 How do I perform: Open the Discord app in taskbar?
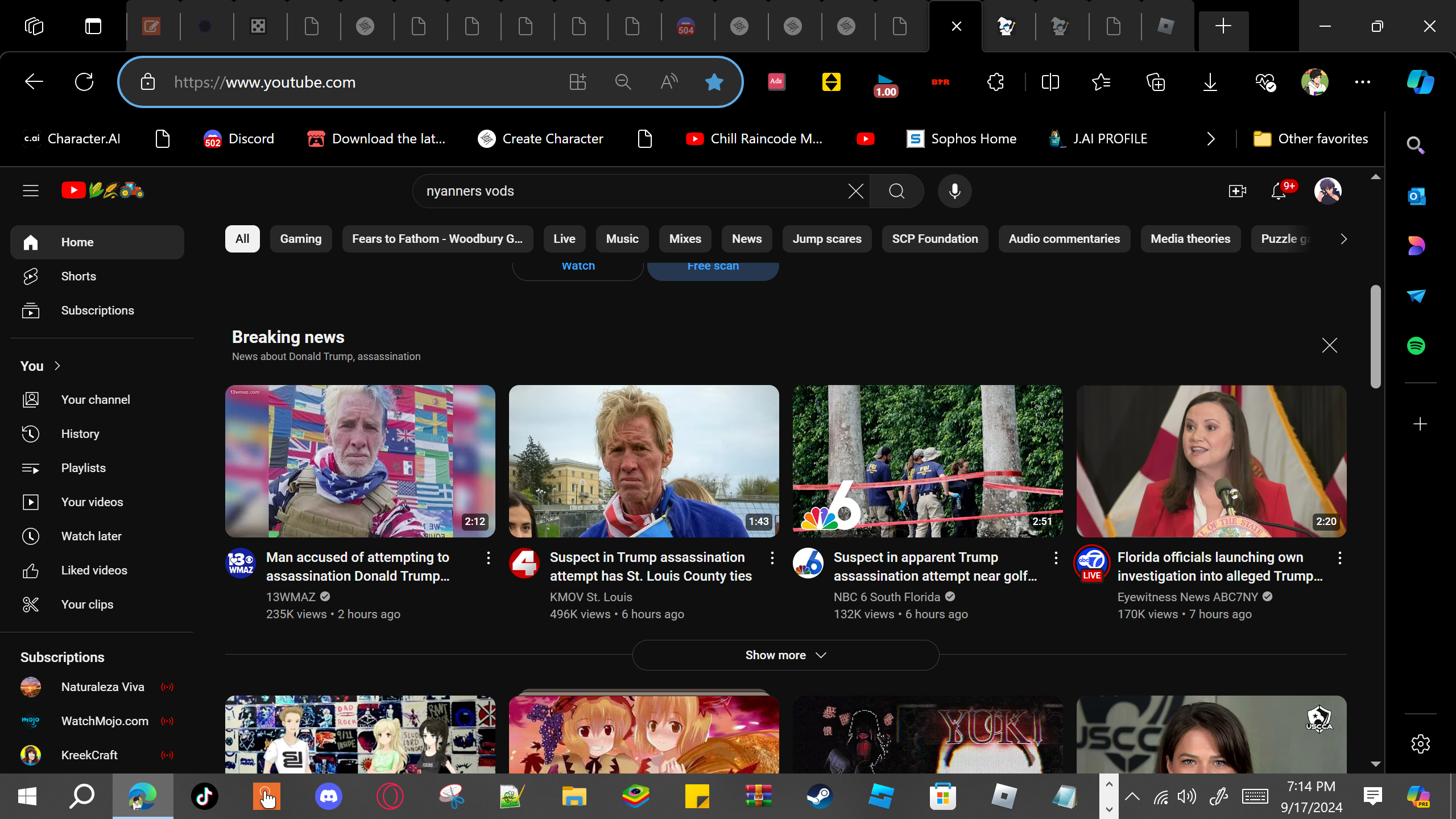click(x=329, y=796)
